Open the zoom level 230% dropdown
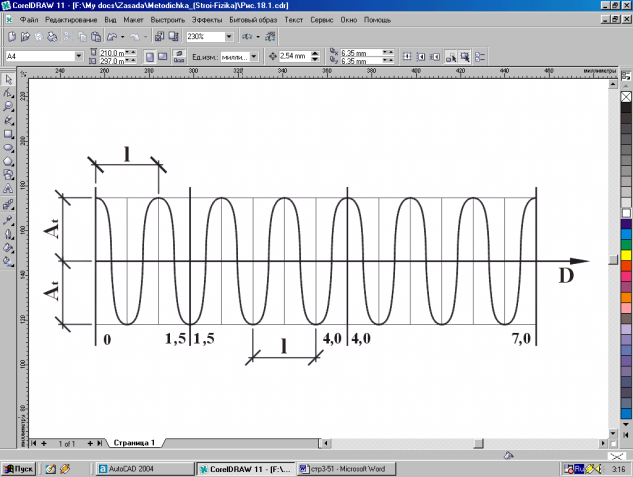 (x=227, y=36)
